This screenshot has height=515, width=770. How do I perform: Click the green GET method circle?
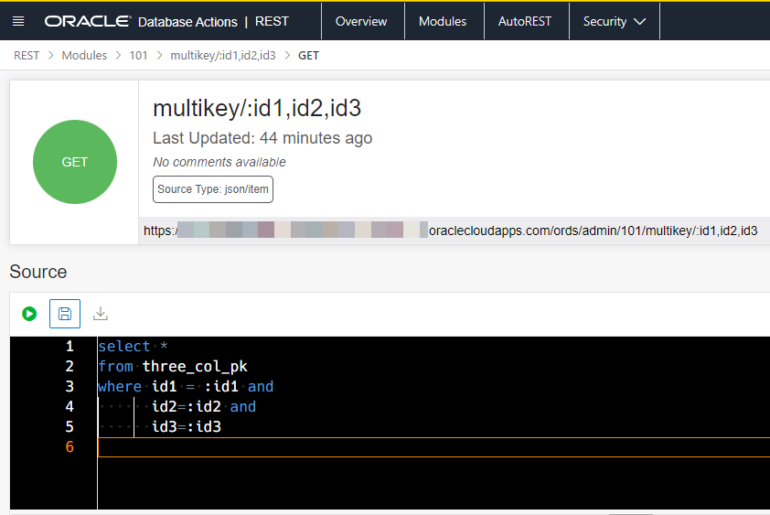point(75,162)
